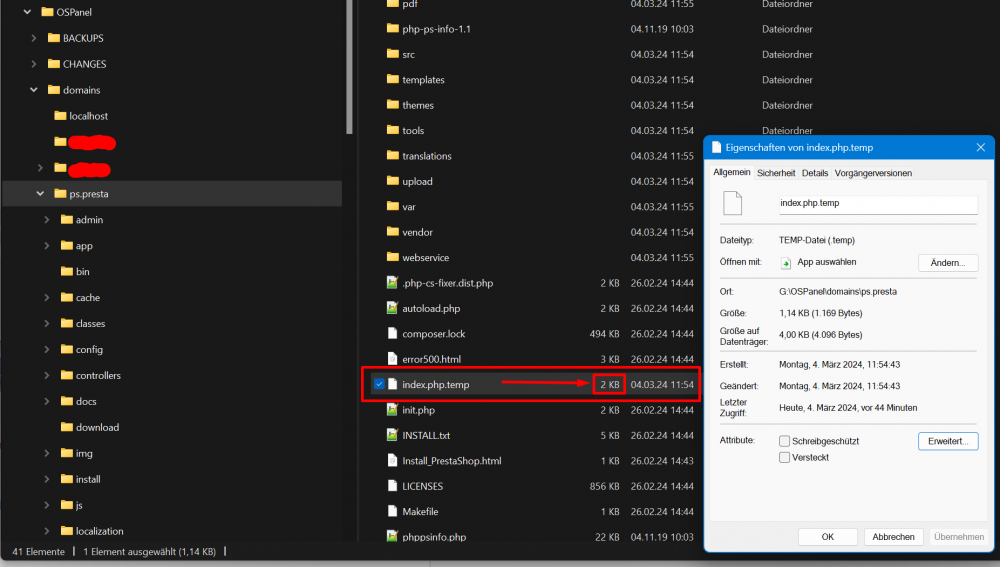1000x567 pixels.
Task: Expand the CHANGES tree node
Action: [x=34, y=64]
